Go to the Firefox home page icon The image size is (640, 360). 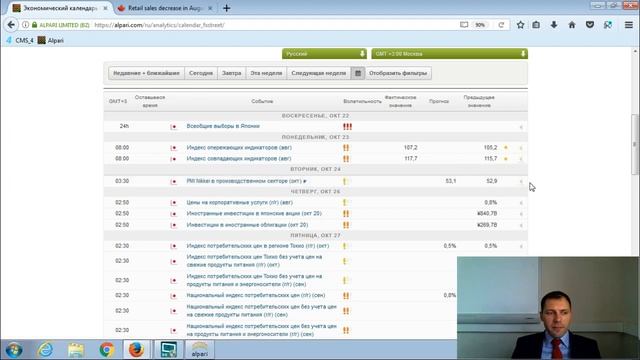[x=572, y=25]
